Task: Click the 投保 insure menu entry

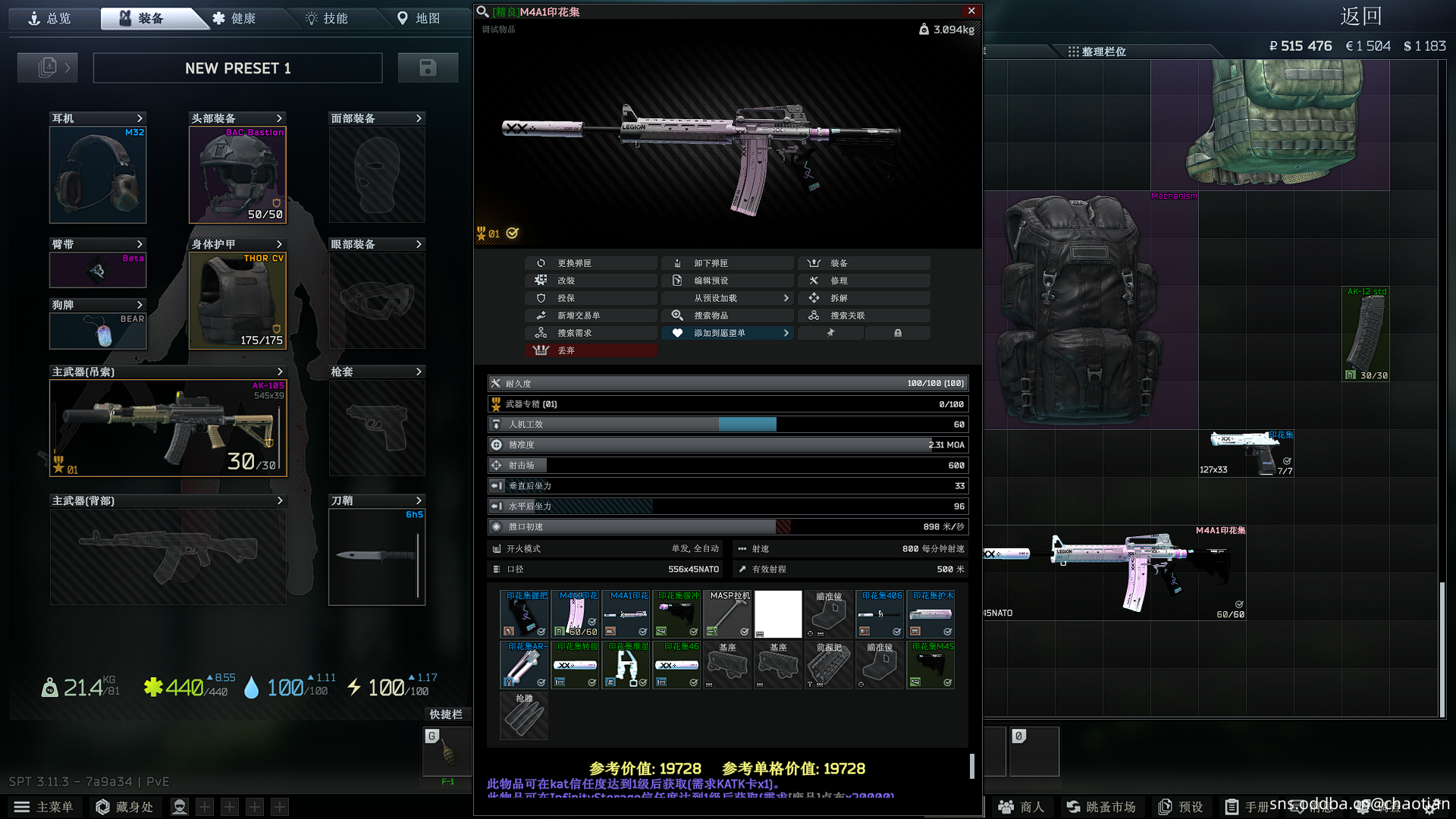Action: (x=591, y=298)
